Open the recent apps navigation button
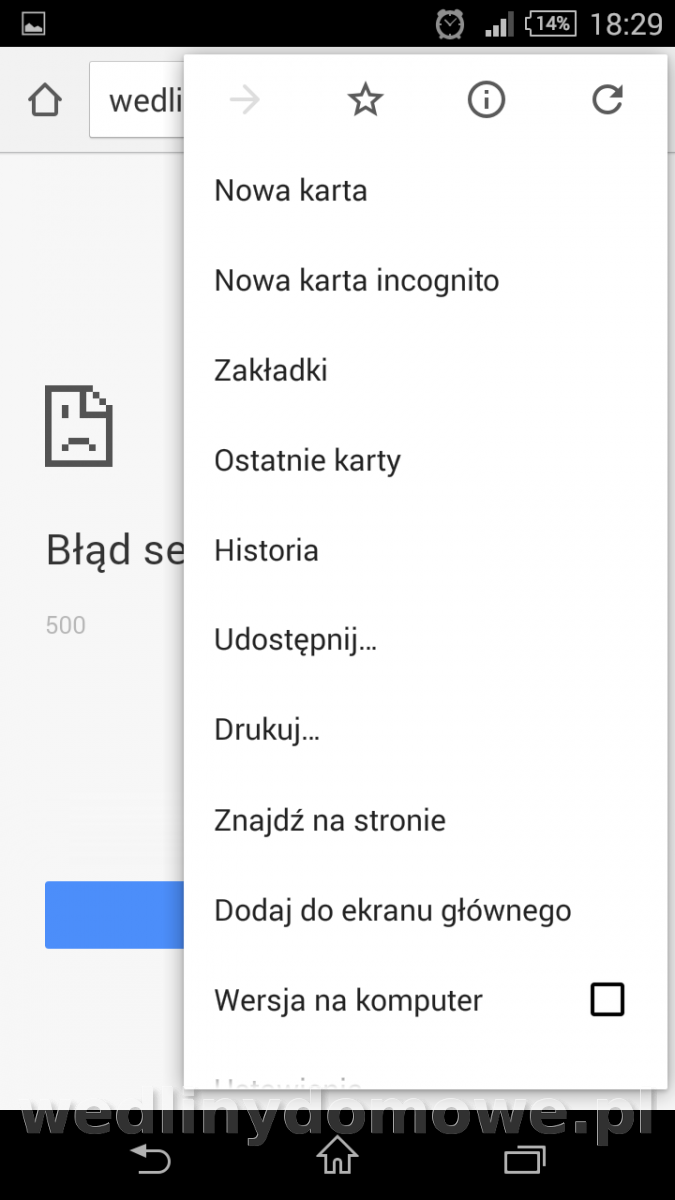This screenshot has height=1200, width=675. tap(524, 1159)
